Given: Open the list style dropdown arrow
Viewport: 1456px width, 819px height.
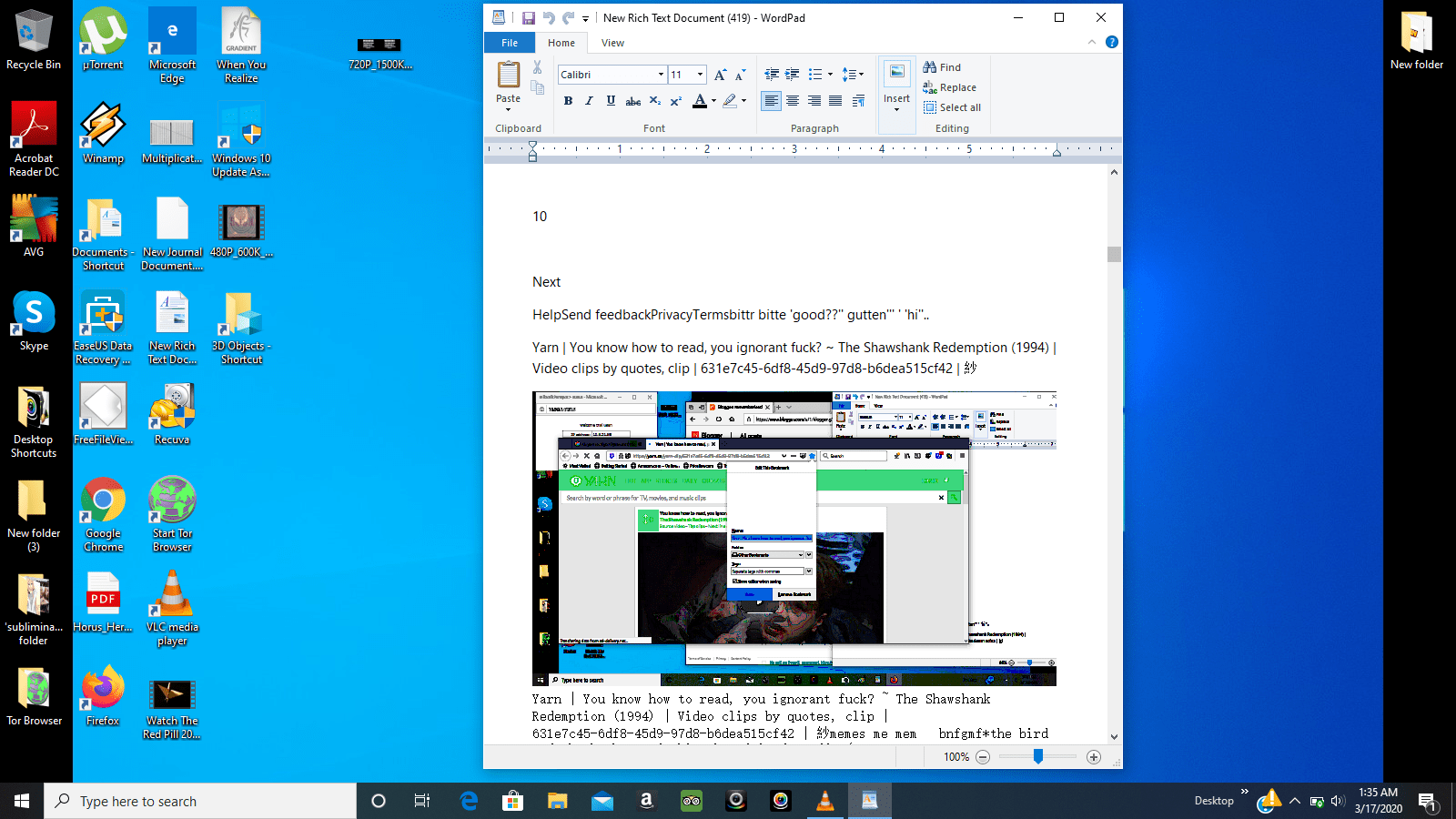Looking at the screenshot, I should pyautogui.click(x=830, y=75).
